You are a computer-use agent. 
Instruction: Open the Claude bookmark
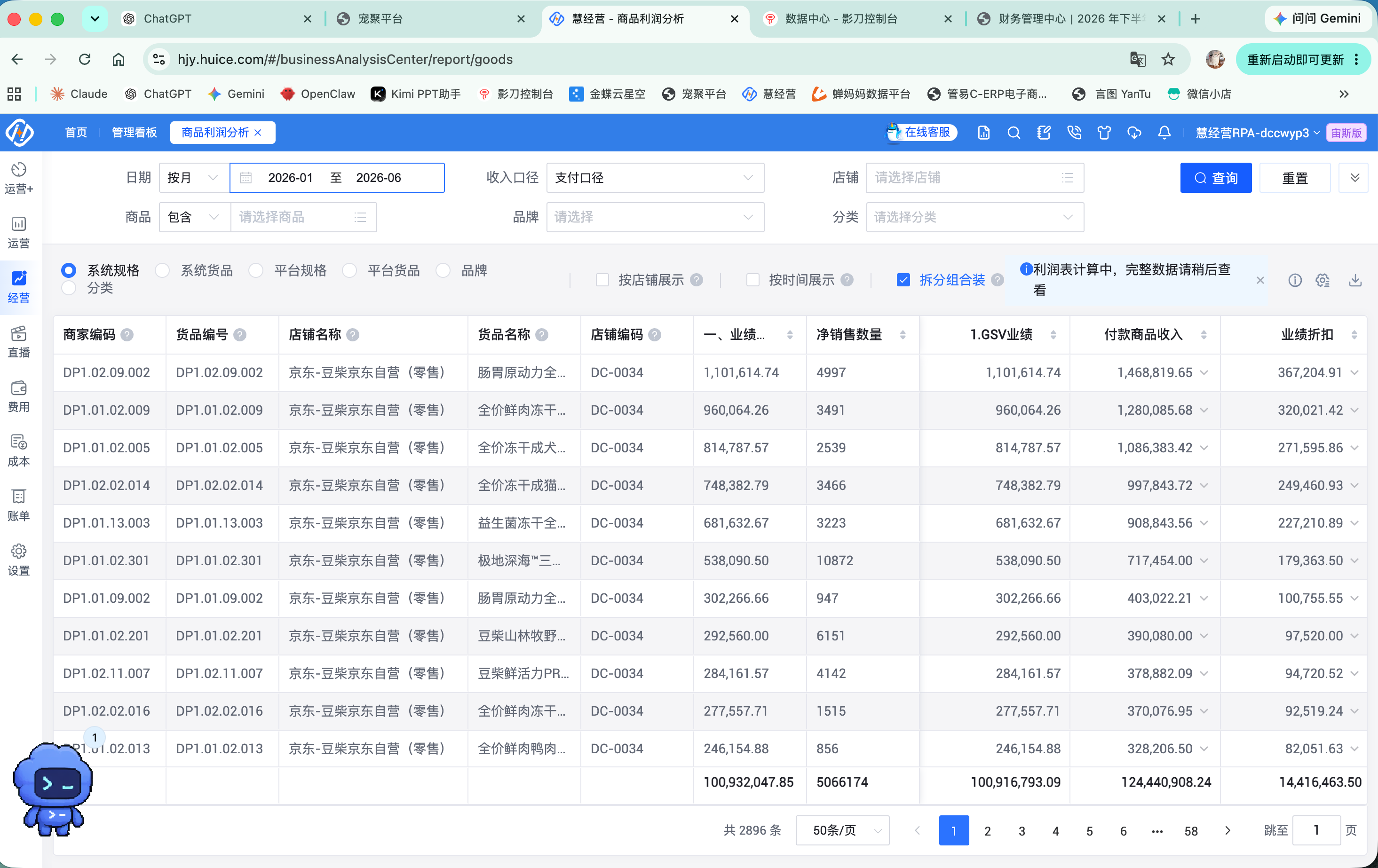point(79,94)
